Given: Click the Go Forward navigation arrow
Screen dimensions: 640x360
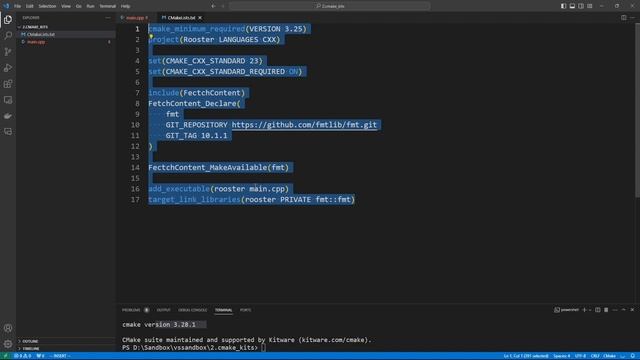Looking at the screenshot, I should [x=223, y=6].
